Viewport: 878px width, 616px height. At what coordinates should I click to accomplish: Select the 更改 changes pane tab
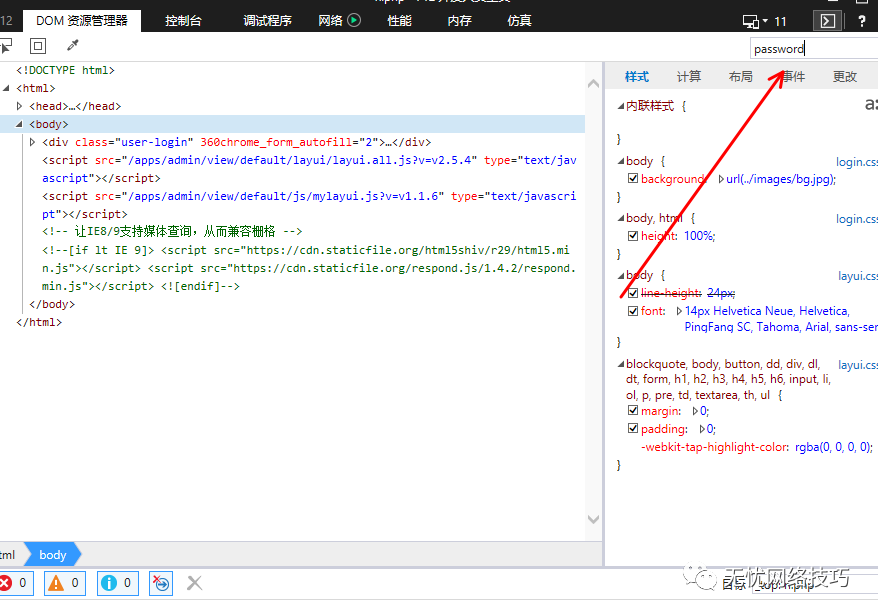844,77
